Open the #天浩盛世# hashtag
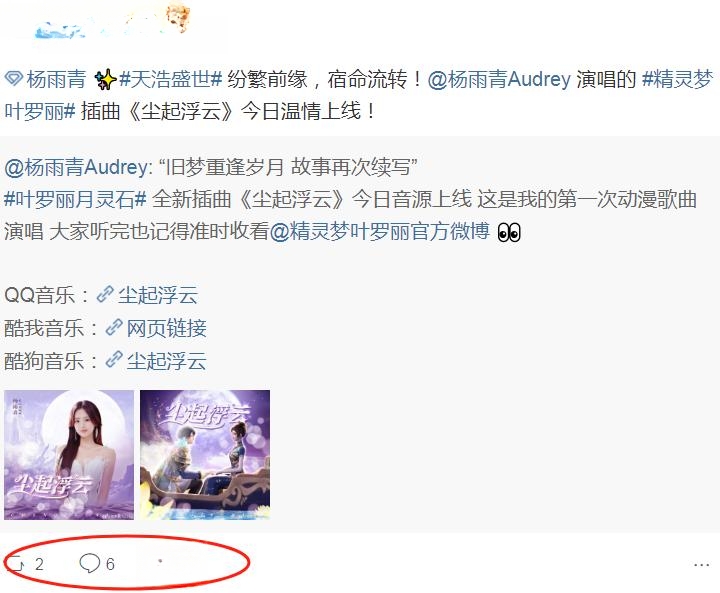The image size is (720, 593). tap(171, 79)
